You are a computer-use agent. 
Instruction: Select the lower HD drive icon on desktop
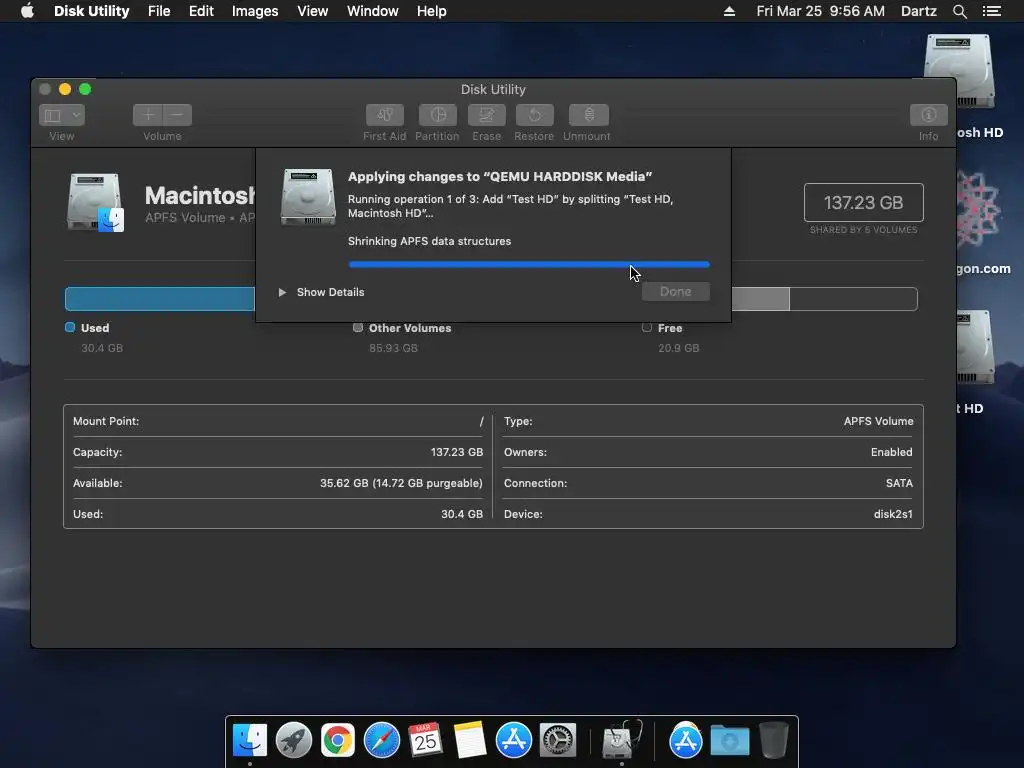coord(975,349)
